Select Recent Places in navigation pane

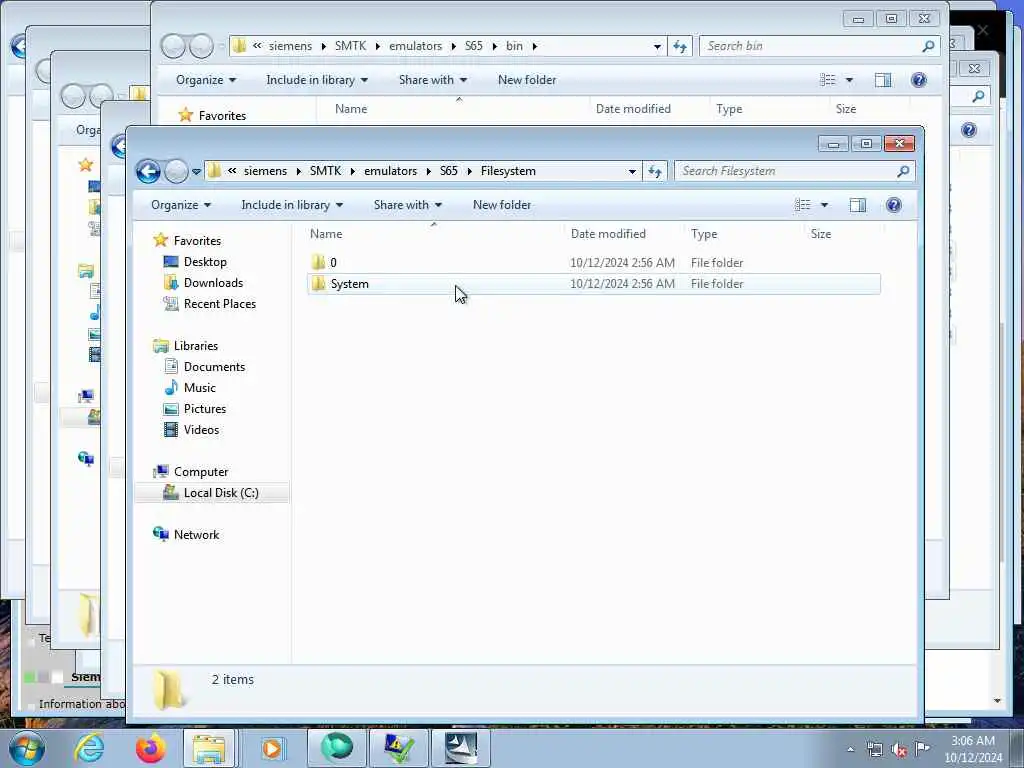click(x=219, y=304)
